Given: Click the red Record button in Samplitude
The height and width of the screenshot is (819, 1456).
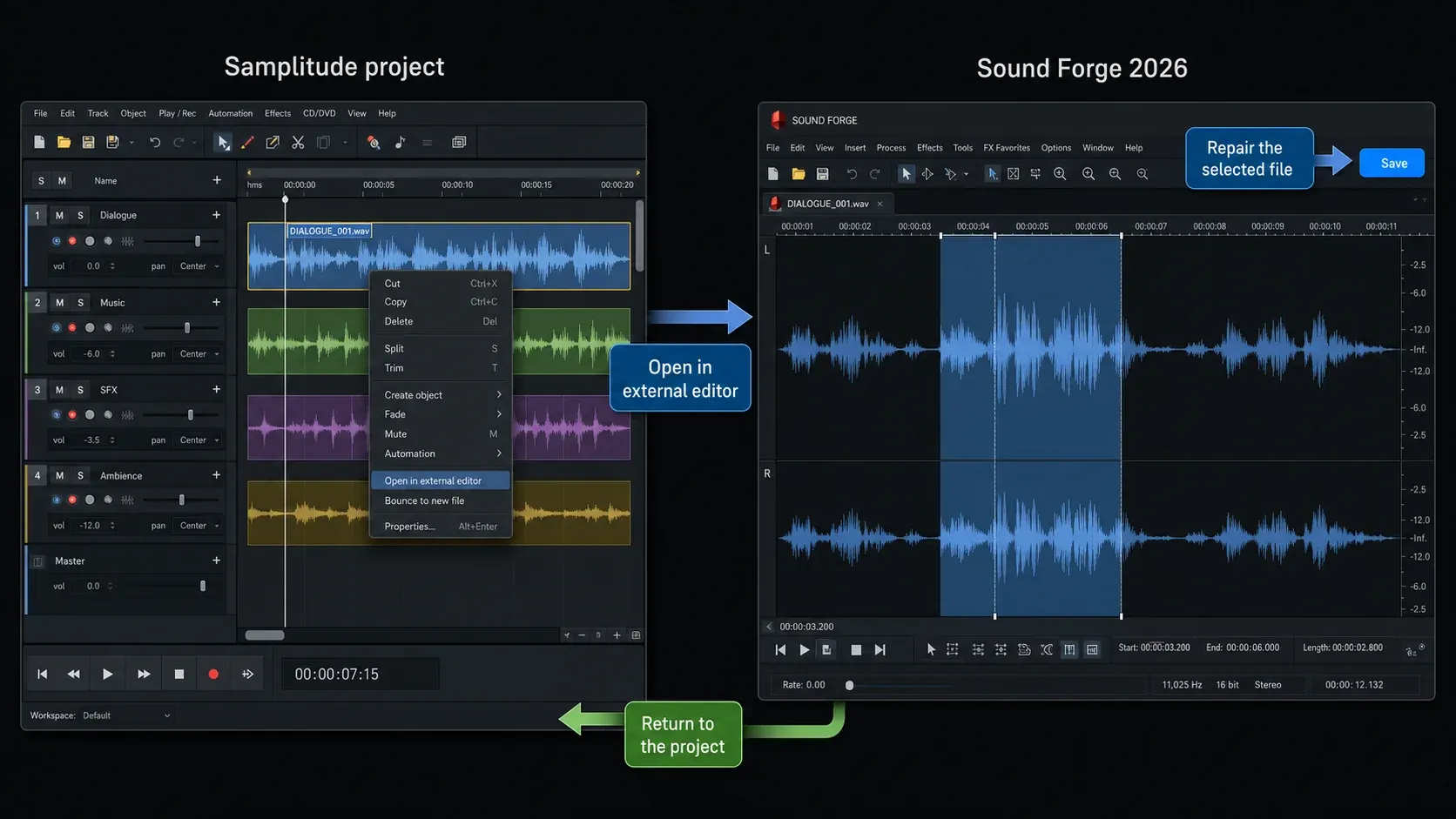Looking at the screenshot, I should [x=213, y=674].
